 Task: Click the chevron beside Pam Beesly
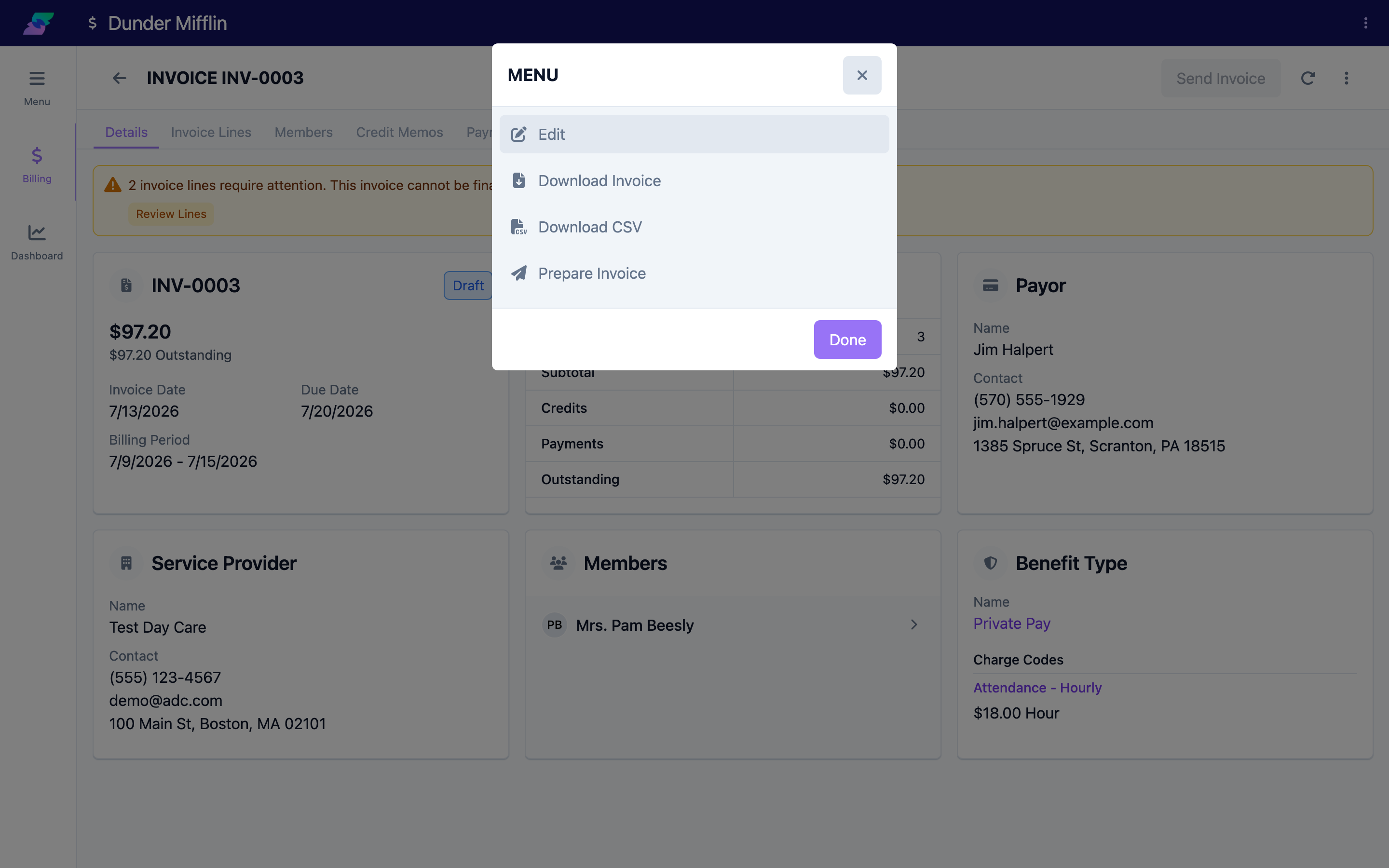914,624
